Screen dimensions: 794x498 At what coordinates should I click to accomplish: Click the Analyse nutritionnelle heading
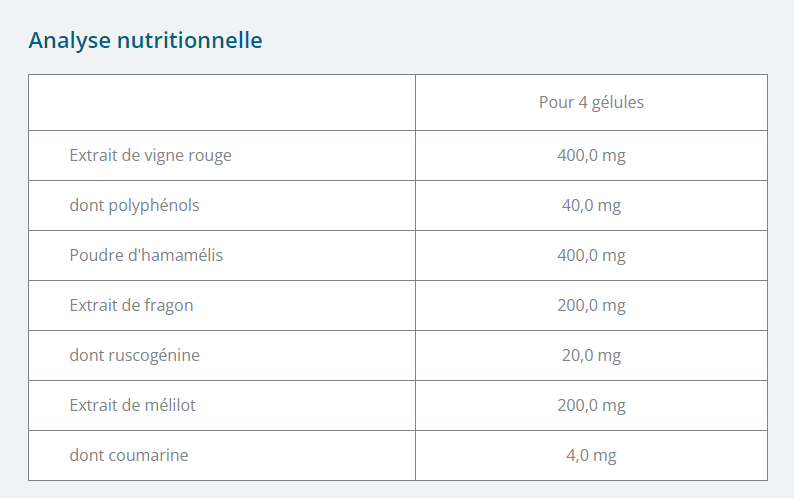[x=145, y=41]
